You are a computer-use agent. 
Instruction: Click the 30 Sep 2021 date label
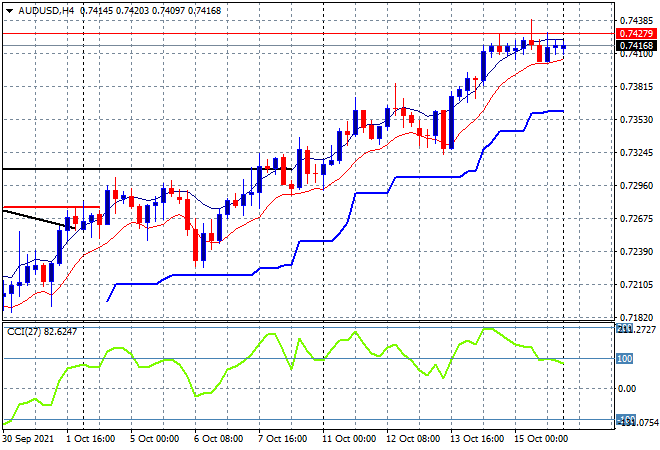(30, 439)
